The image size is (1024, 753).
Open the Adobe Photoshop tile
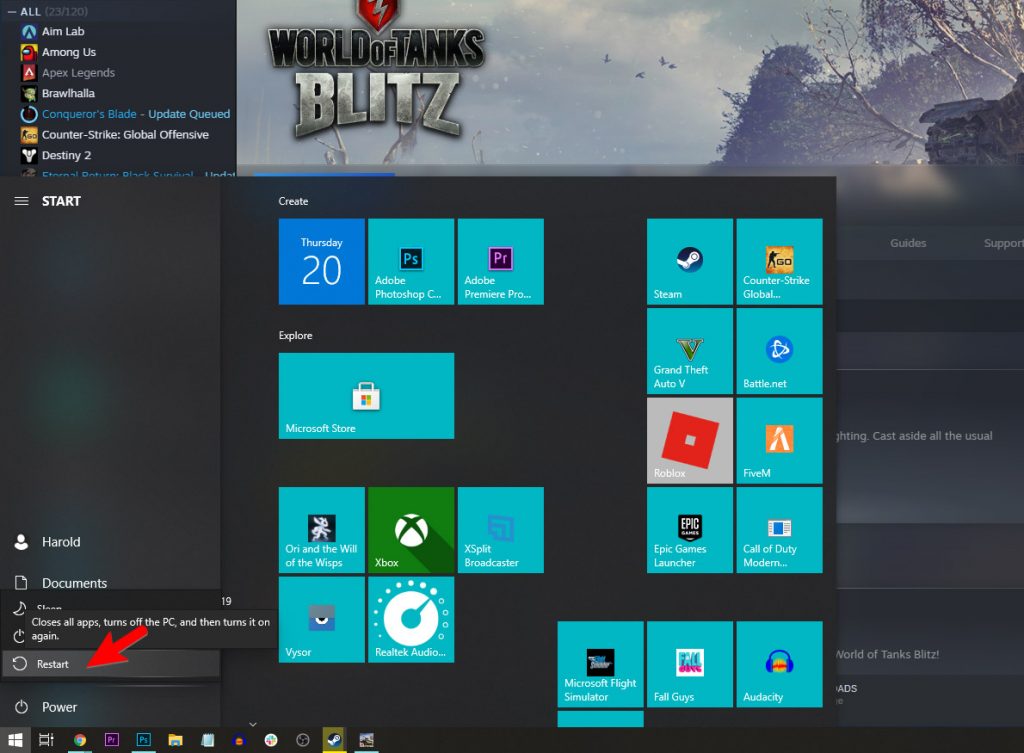(411, 261)
